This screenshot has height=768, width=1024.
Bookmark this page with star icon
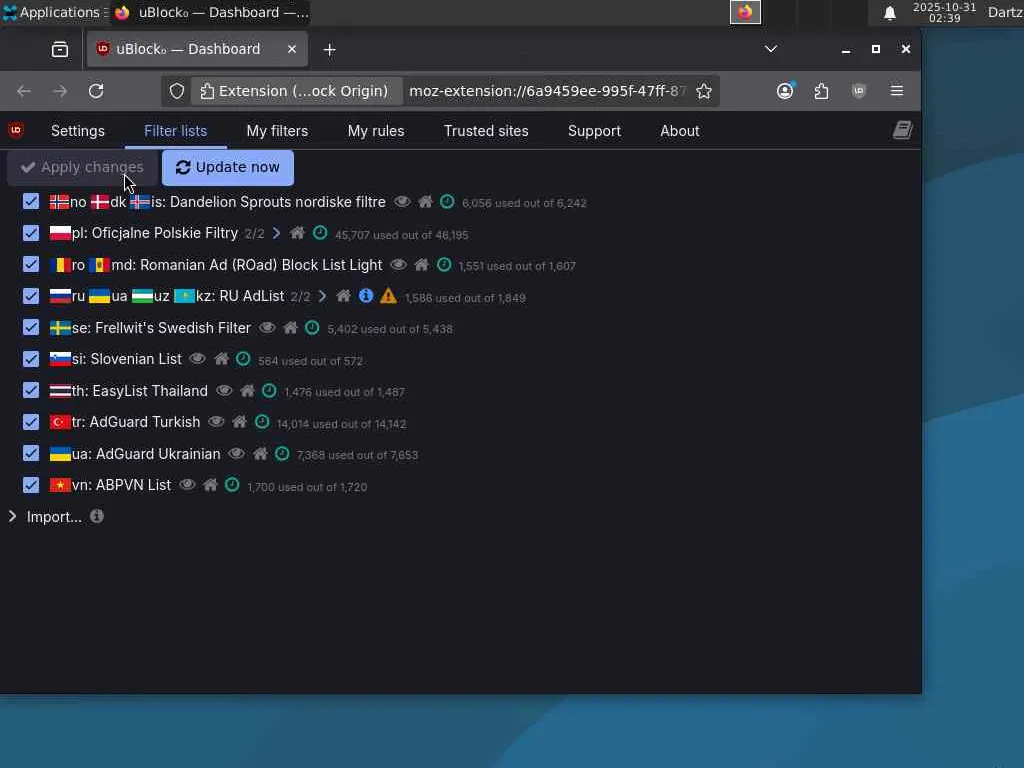pos(703,91)
